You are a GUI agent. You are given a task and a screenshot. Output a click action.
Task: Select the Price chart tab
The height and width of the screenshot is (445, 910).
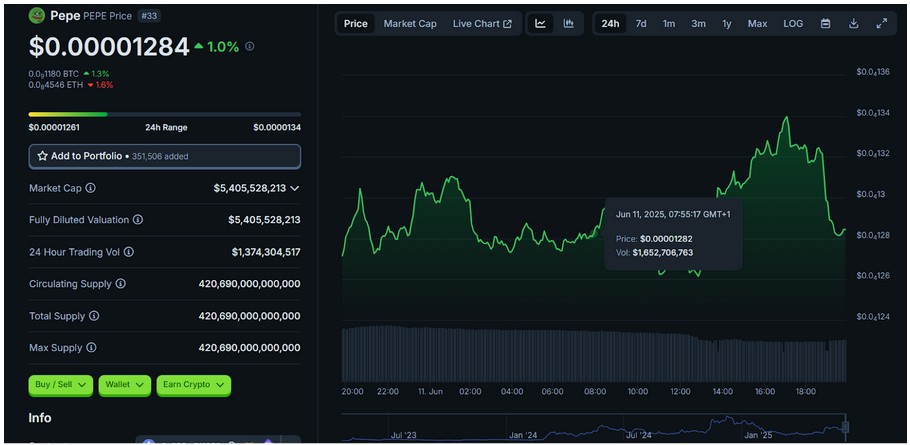pyautogui.click(x=356, y=24)
